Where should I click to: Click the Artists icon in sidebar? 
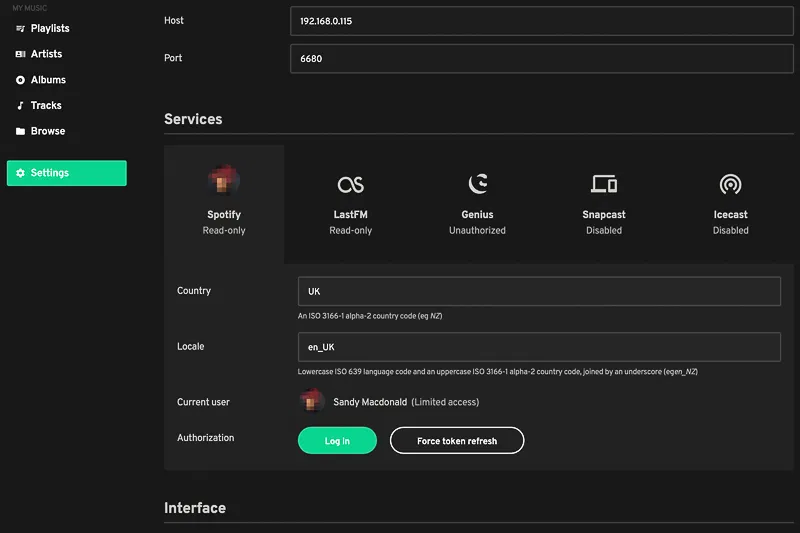pyautogui.click(x=20, y=54)
